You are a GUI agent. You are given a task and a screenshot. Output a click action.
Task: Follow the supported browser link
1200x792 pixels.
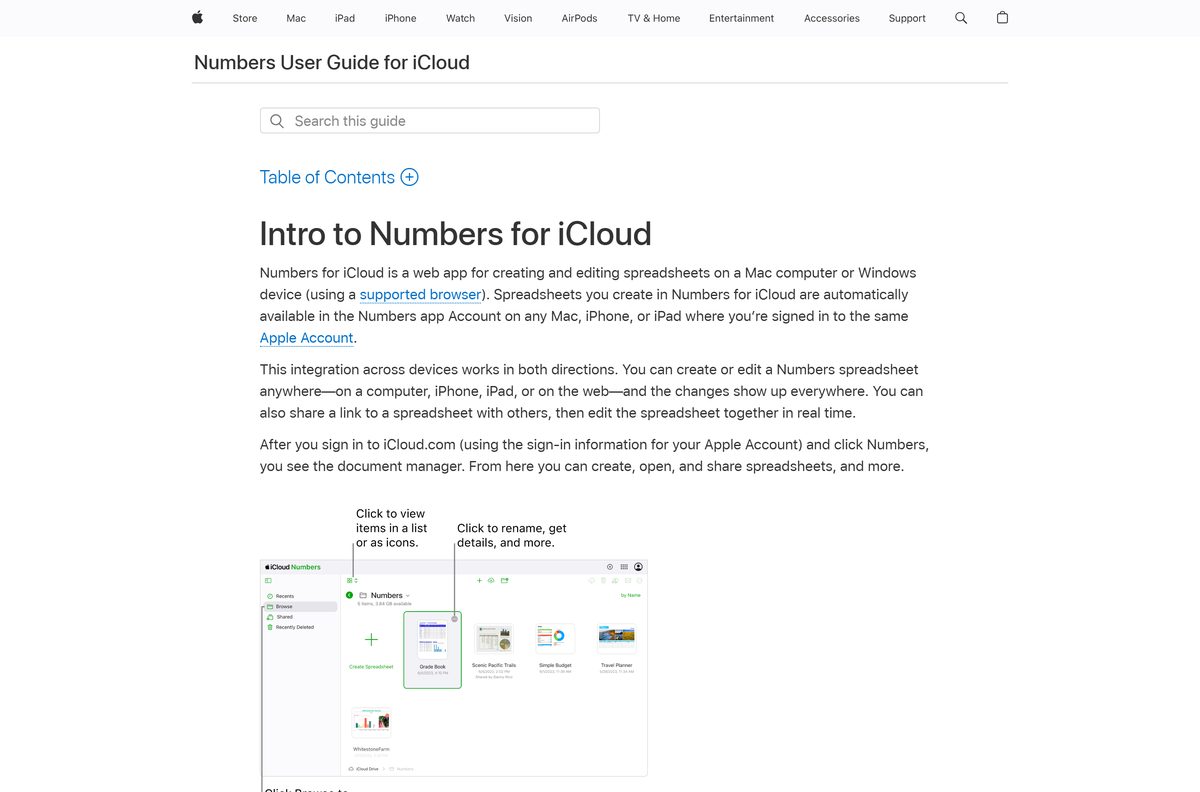point(421,294)
